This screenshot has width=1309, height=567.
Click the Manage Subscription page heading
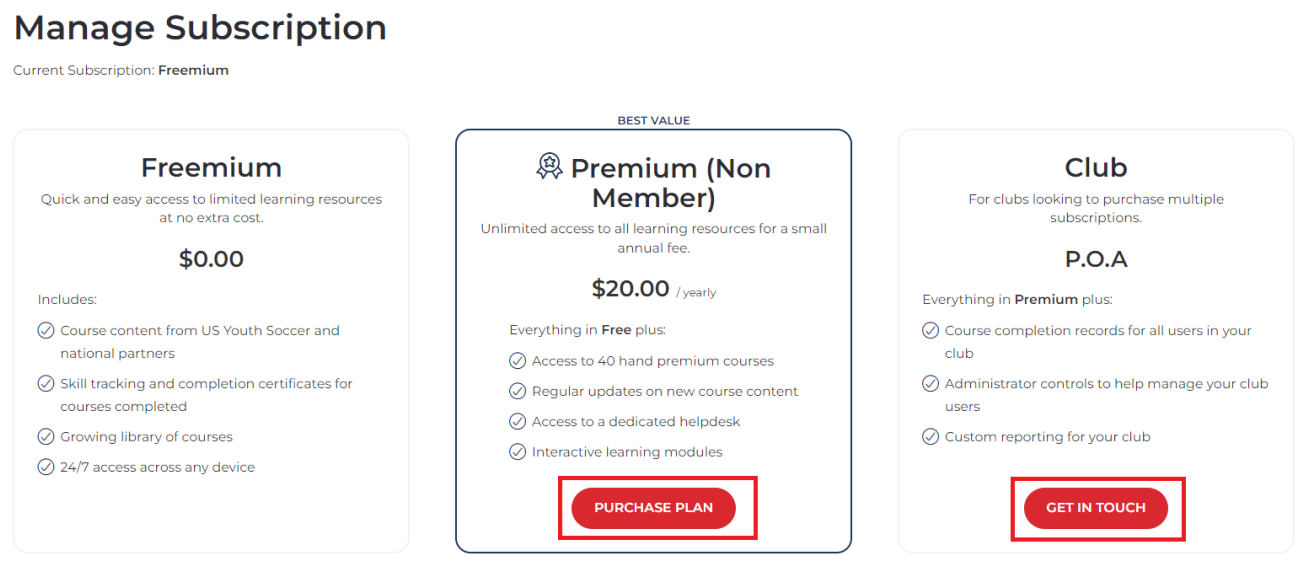200,28
